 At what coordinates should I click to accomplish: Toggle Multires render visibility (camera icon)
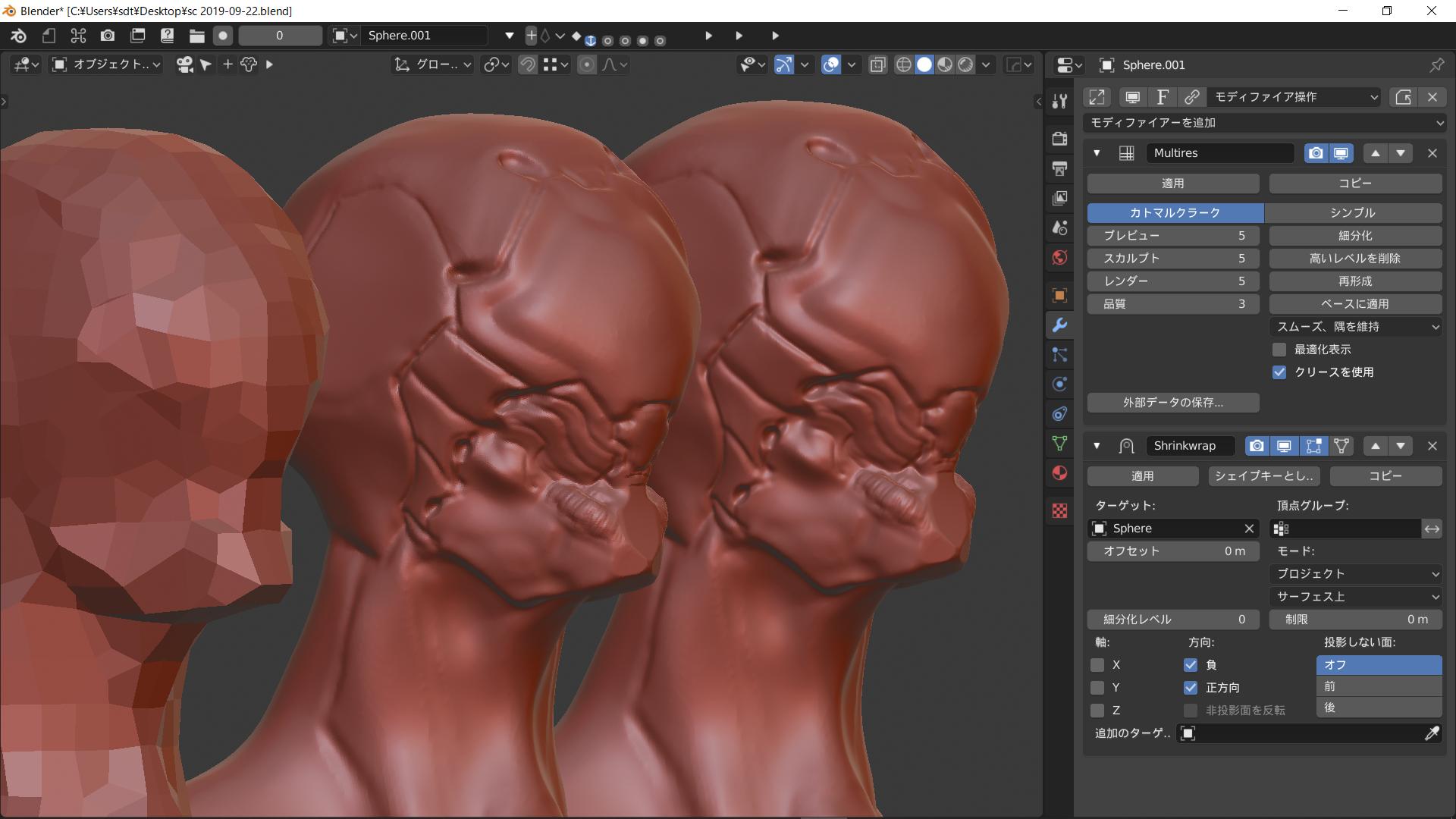click(x=1316, y=153)
